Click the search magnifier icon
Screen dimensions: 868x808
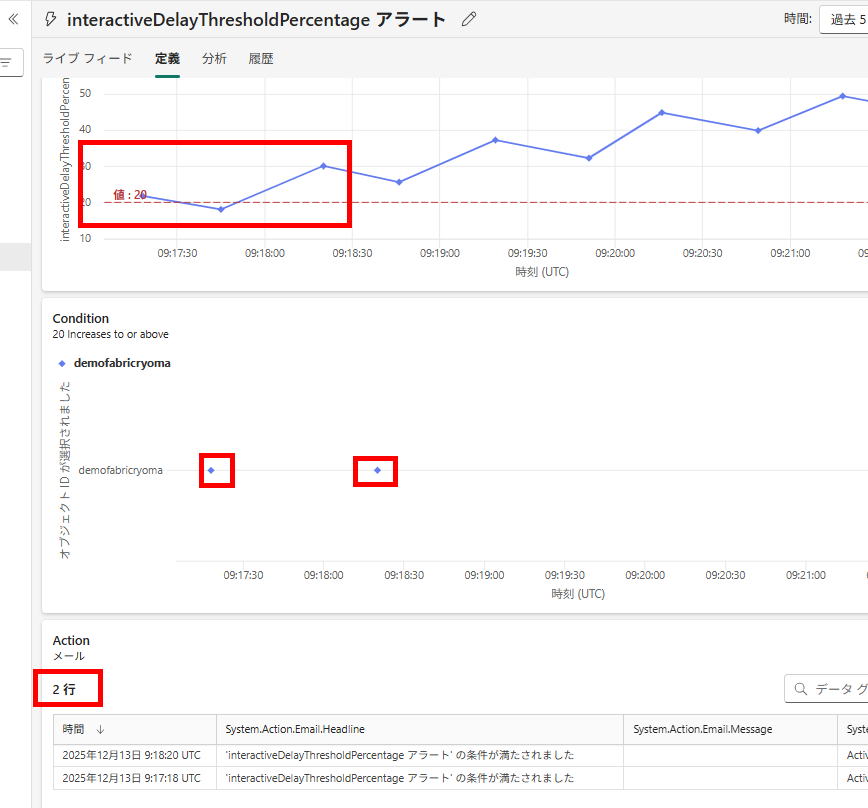(x=800, y=689)
